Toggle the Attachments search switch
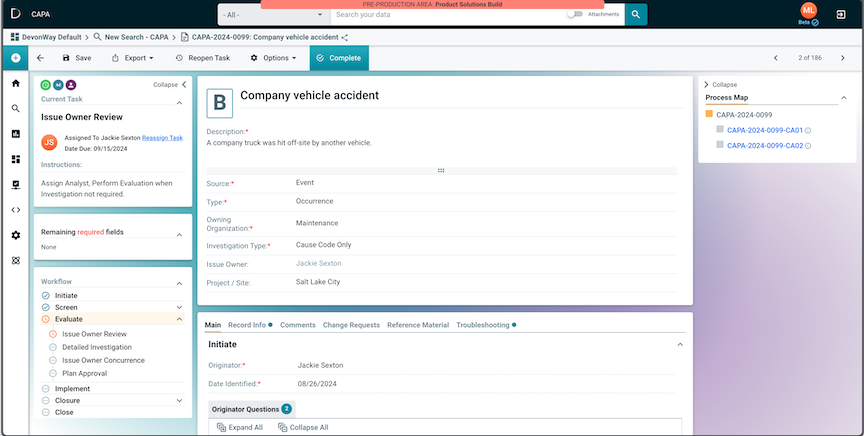864x436 pixels. click(575, 14)
